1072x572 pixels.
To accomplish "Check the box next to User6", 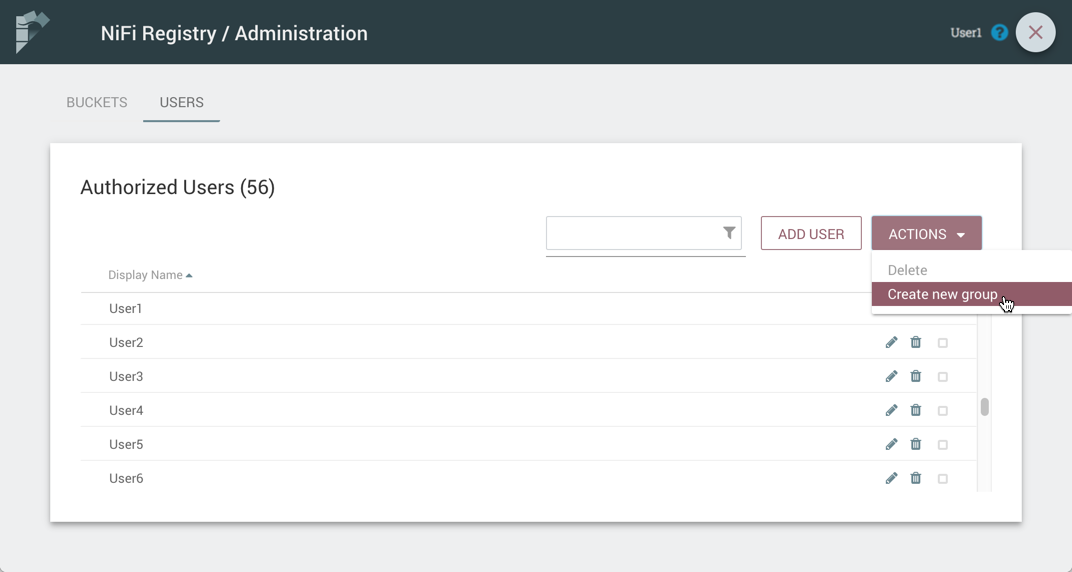I will coord(942,479).
